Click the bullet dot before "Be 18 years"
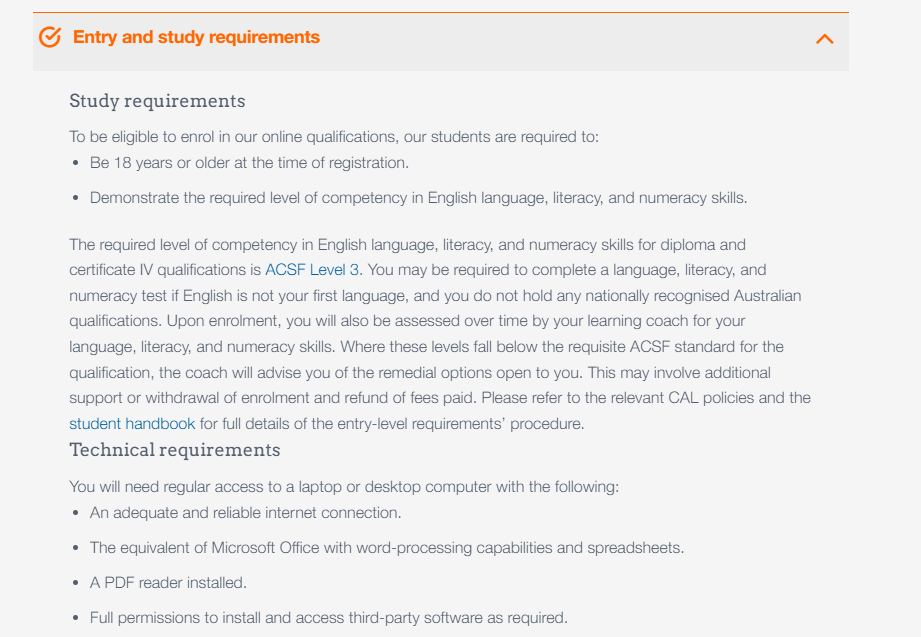This screenshot has width=921, height=637. [x=76, y=163]
